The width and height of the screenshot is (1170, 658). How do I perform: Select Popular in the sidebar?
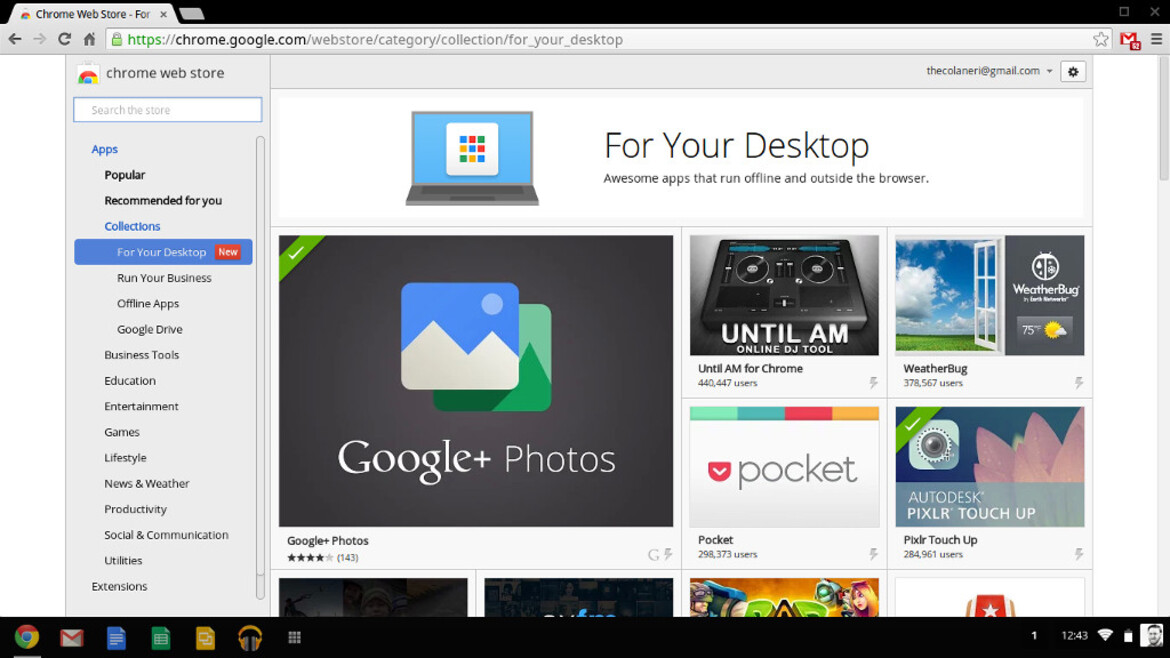pos(125,175)
